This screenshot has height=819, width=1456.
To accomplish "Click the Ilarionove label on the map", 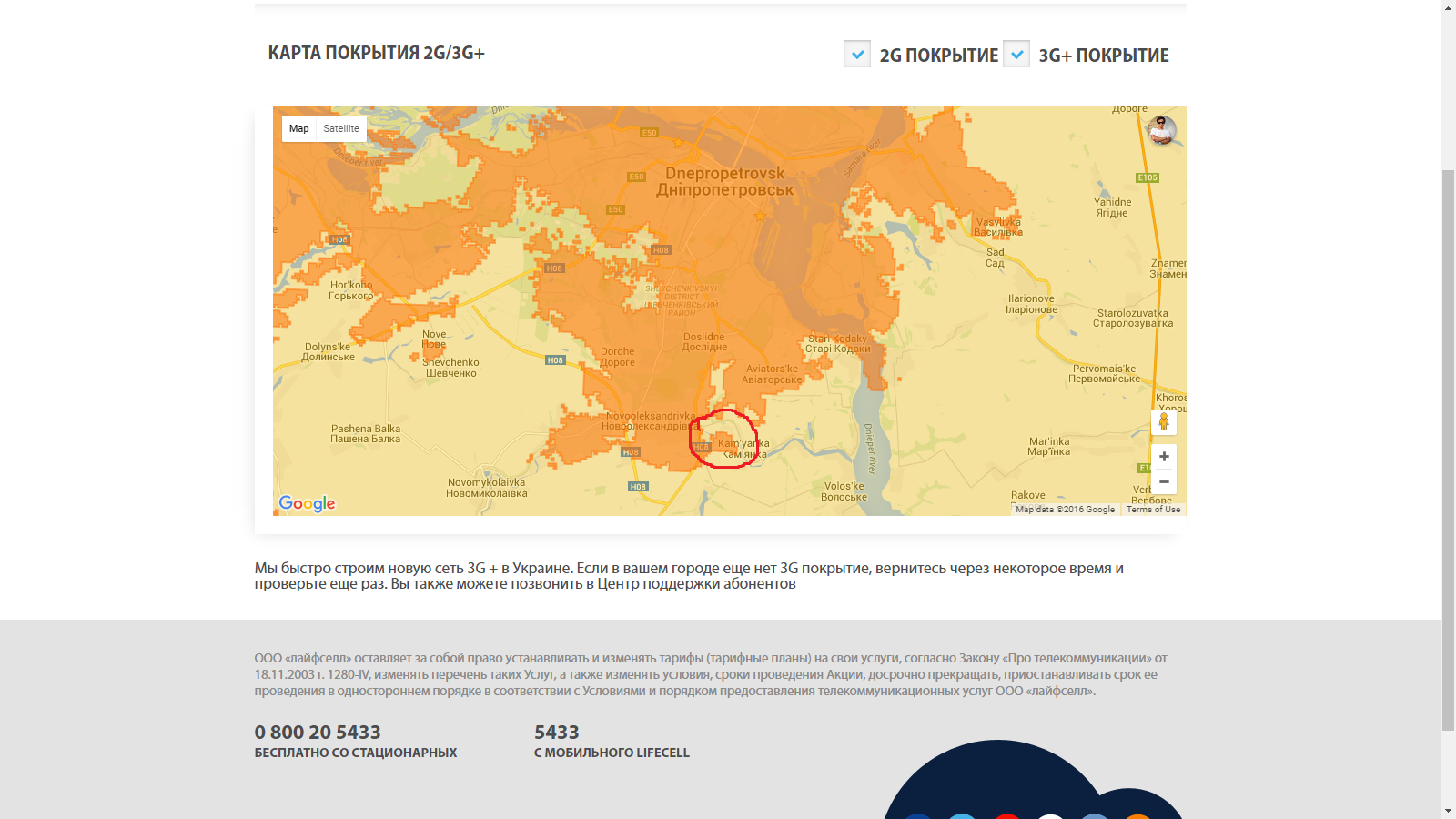I will pos(1031,304).
